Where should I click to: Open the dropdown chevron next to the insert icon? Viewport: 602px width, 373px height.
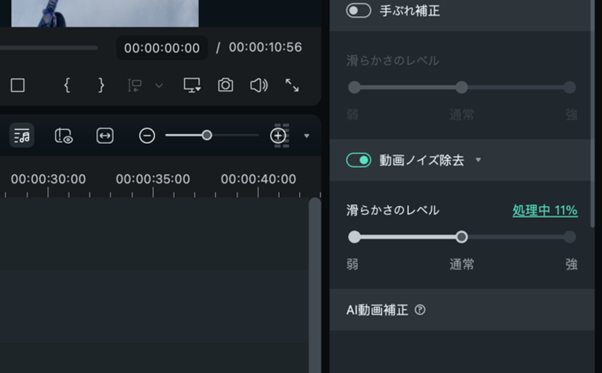pos(159,86)
